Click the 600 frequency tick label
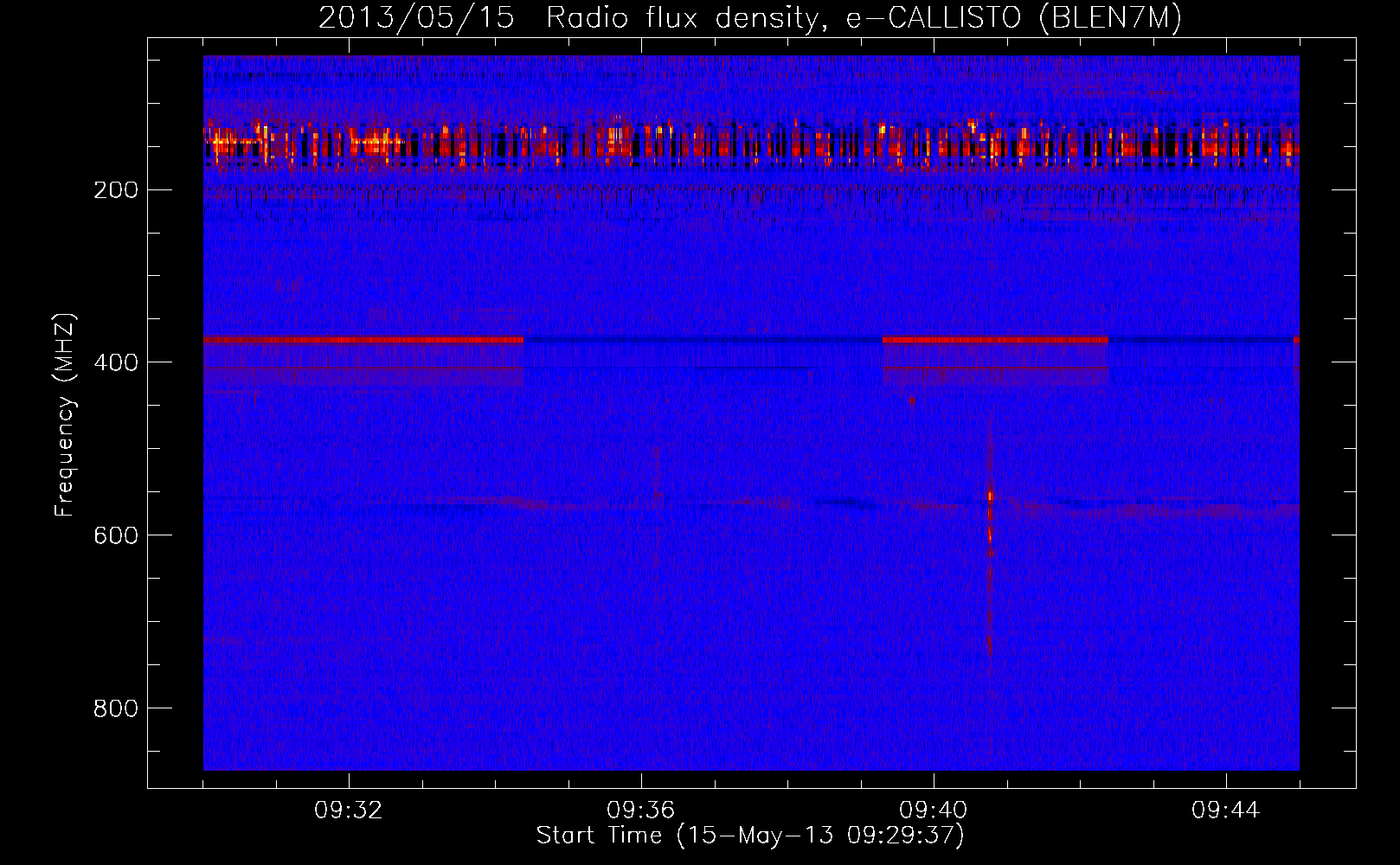The height and width of the screenshot is (865, 1400). 115,535
